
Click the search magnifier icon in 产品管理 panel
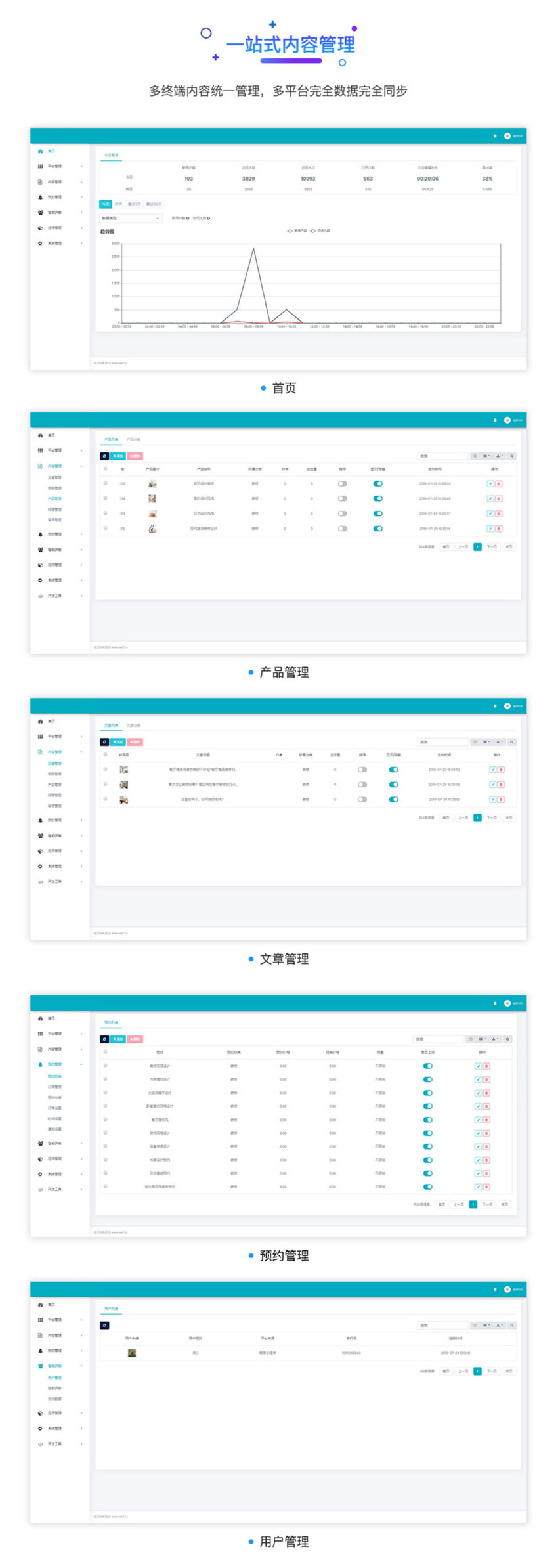click(512, 456)
